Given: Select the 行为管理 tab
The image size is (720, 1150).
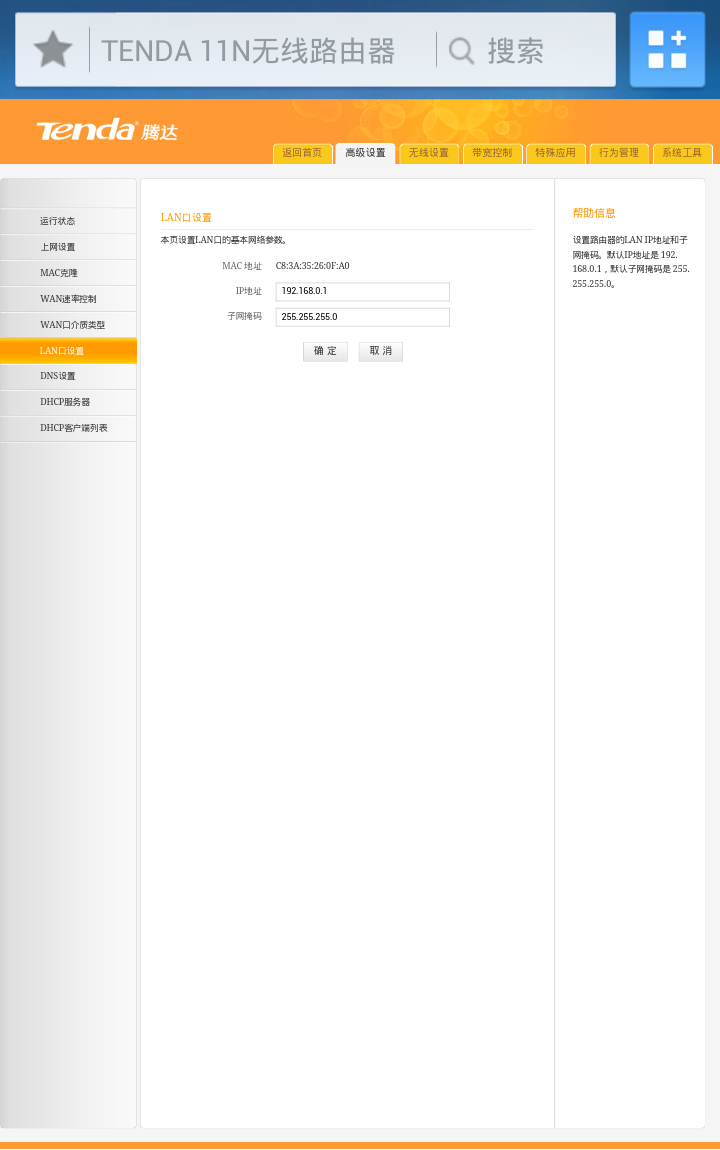Looking at the screenshot, I should tap(619, 153).
